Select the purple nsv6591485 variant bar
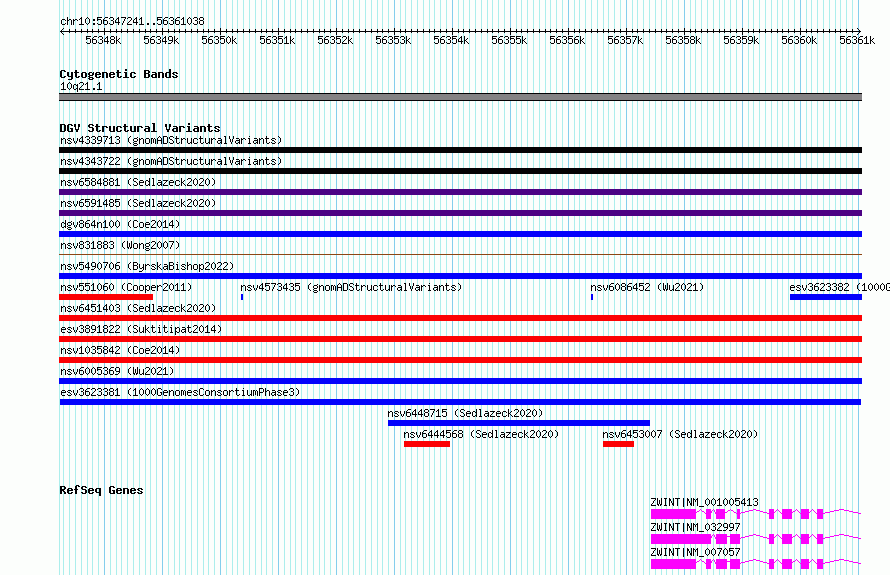Screen dimensions: 890x575 pos(461,213)
